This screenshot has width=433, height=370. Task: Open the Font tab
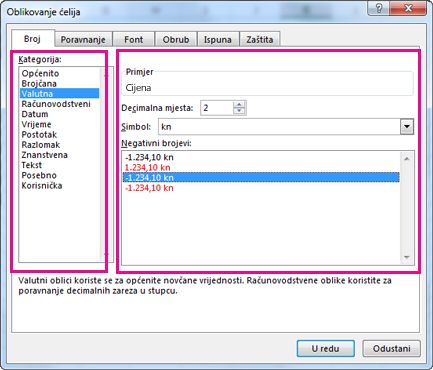pyautogui.click(x=133, y=40)
